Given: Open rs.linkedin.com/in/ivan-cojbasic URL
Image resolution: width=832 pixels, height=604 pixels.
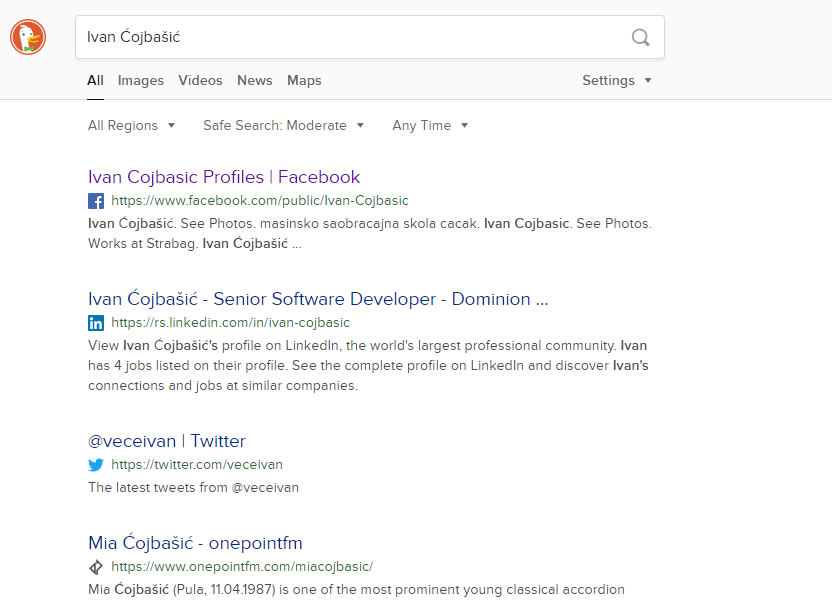Looking at the screenshot, I should 230,323.
